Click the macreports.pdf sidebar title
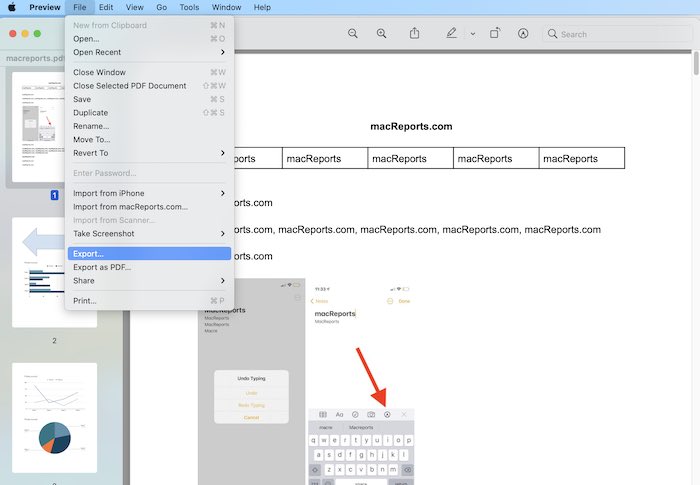This screenshot has height=485, width=700. (x=35, y=59)
